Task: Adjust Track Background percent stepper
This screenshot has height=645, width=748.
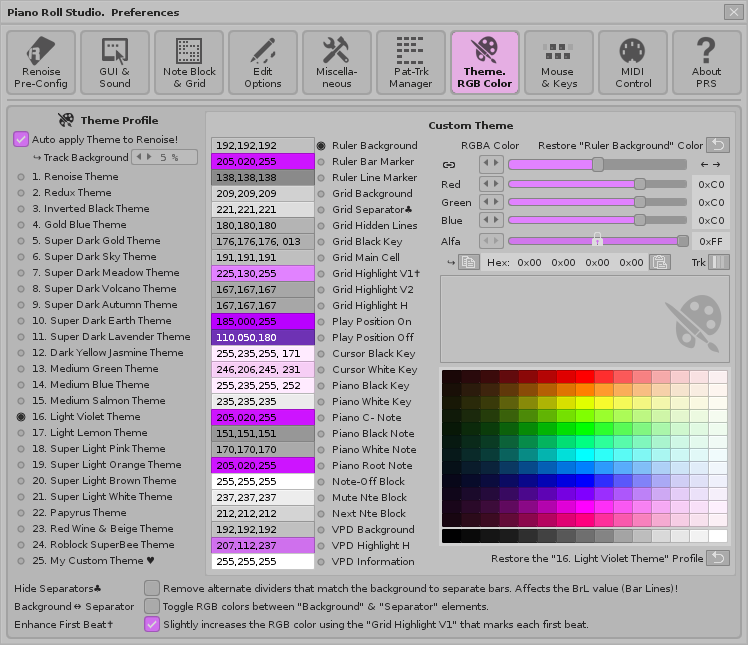Action: (x=143, y=157)
